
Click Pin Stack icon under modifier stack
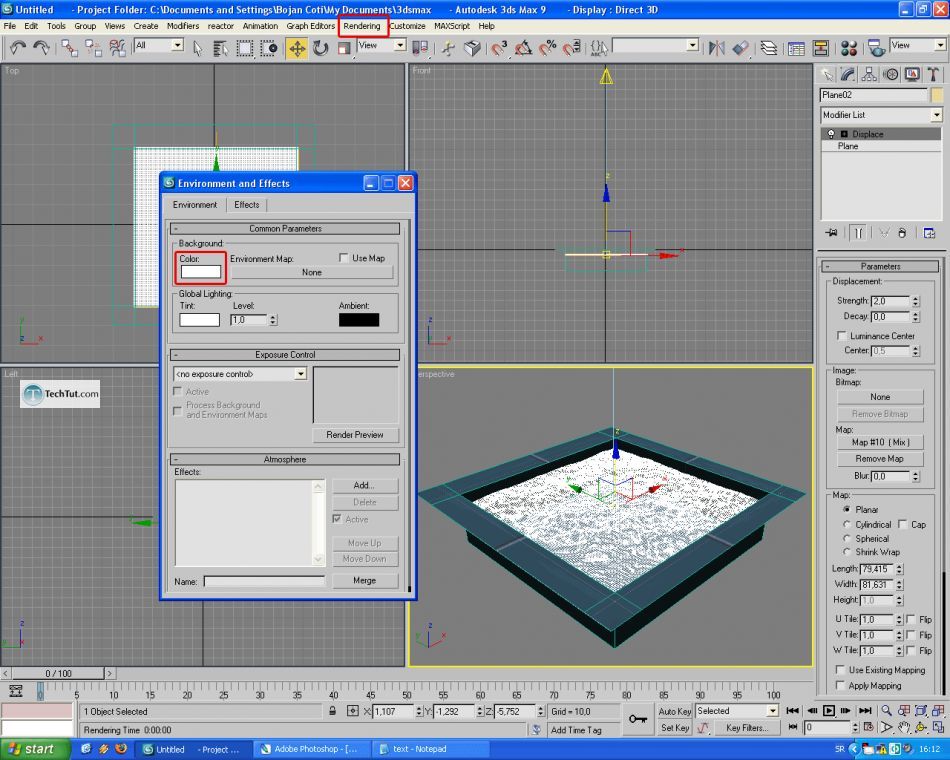[x=831, y=233]
